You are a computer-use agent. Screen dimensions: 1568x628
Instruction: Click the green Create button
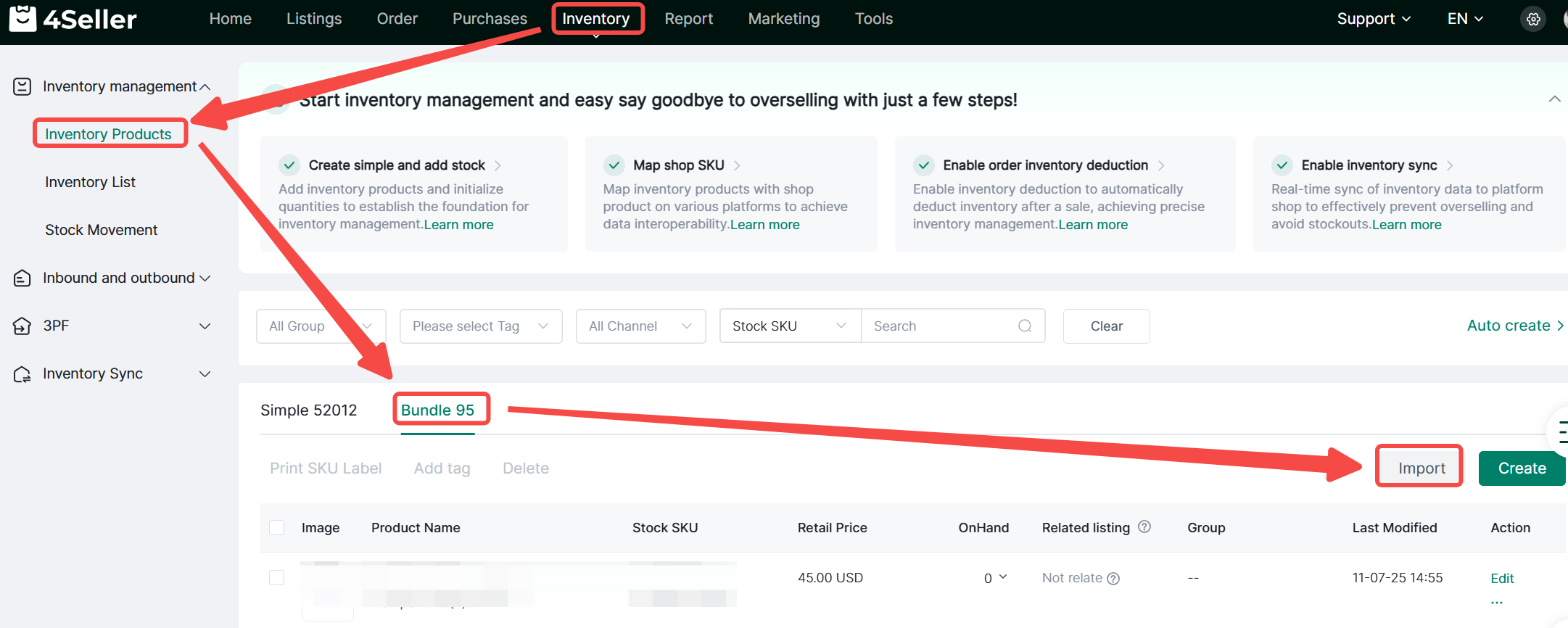point(1521,468)
